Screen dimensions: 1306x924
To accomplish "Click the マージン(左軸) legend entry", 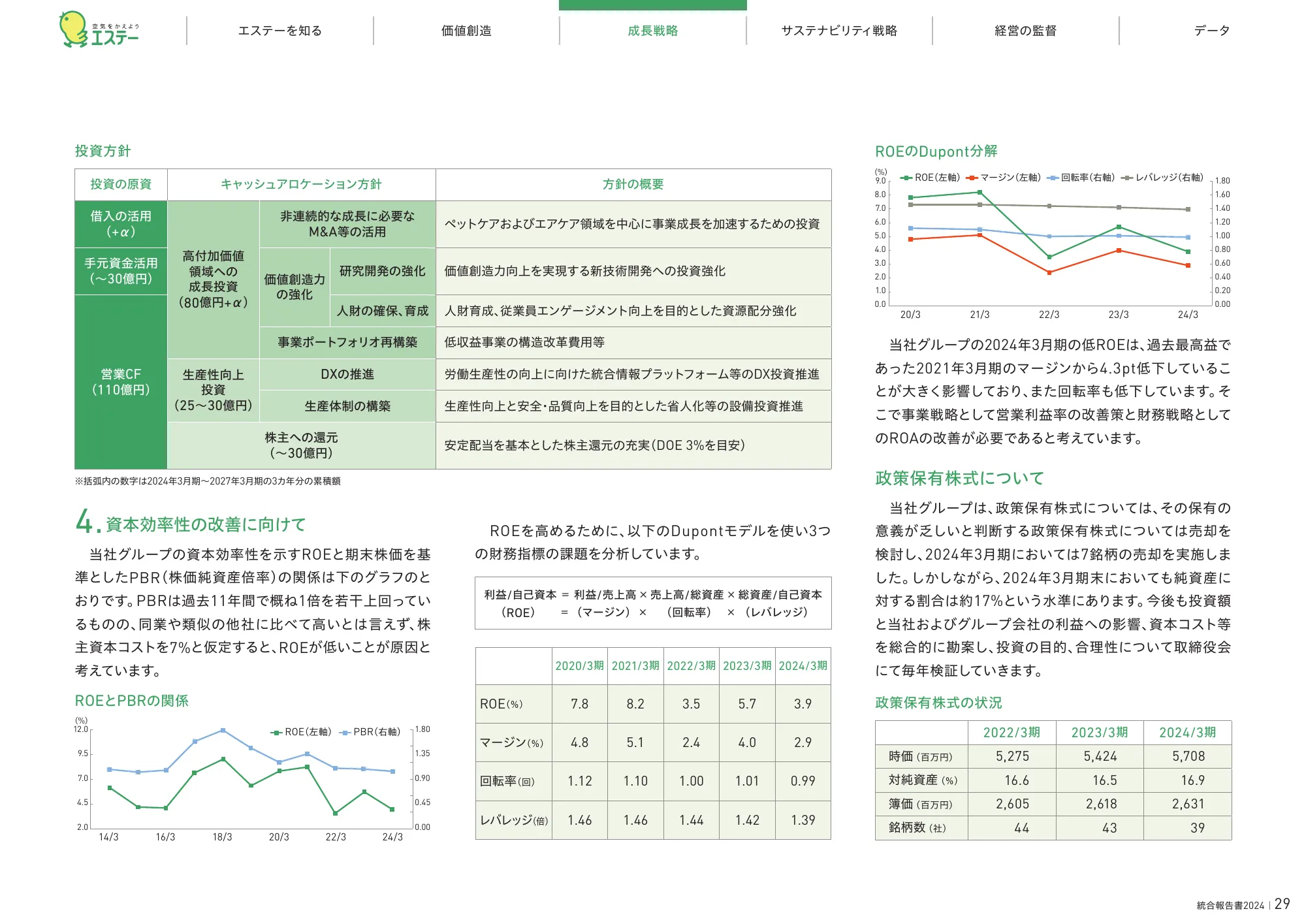I will click(1004, 178).
